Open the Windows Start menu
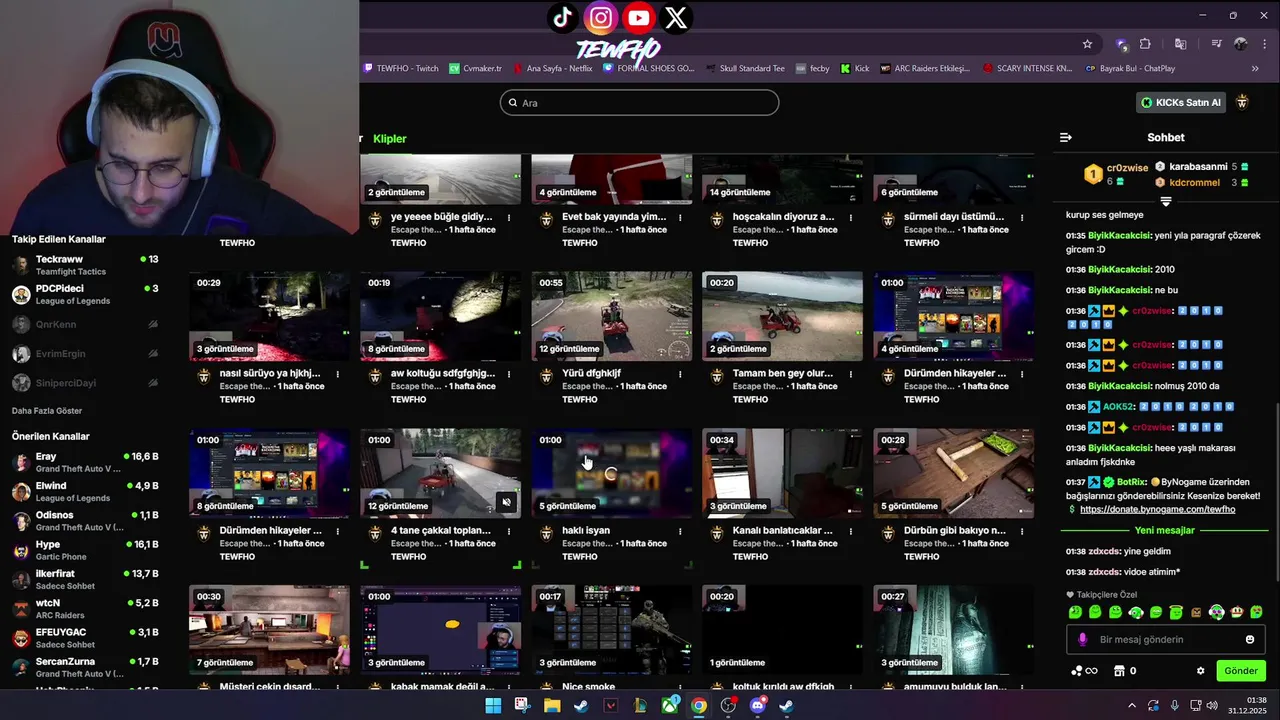 (493, 706)
